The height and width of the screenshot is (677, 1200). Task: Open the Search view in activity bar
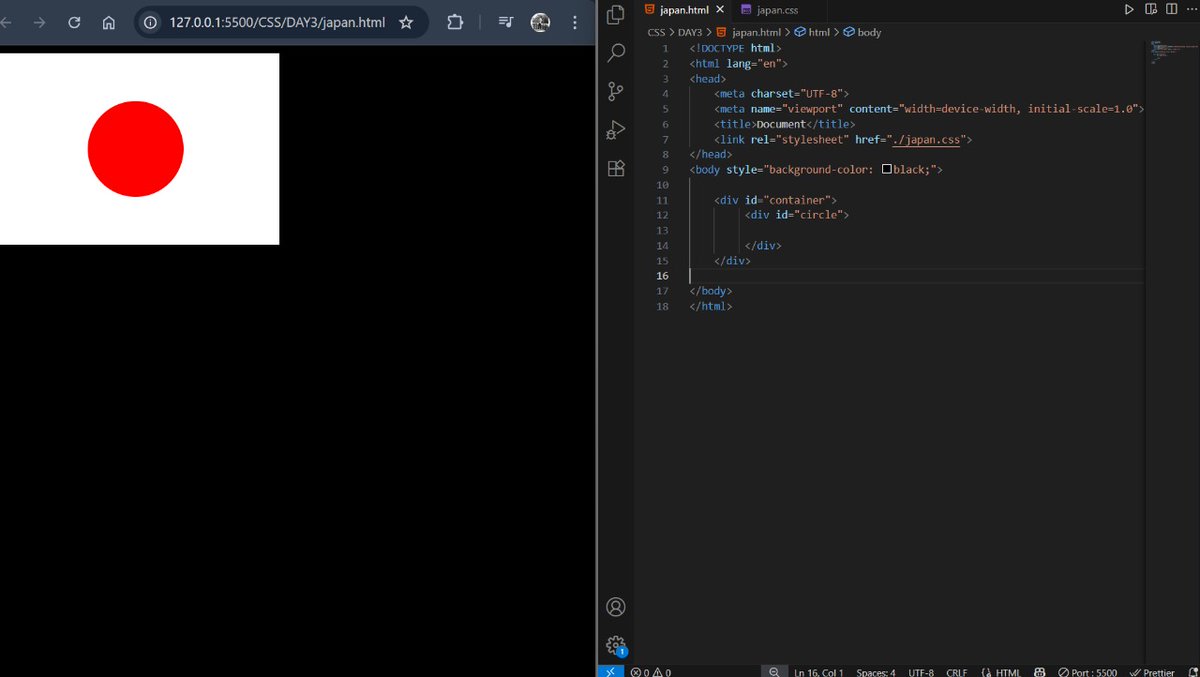coord(616,52)
